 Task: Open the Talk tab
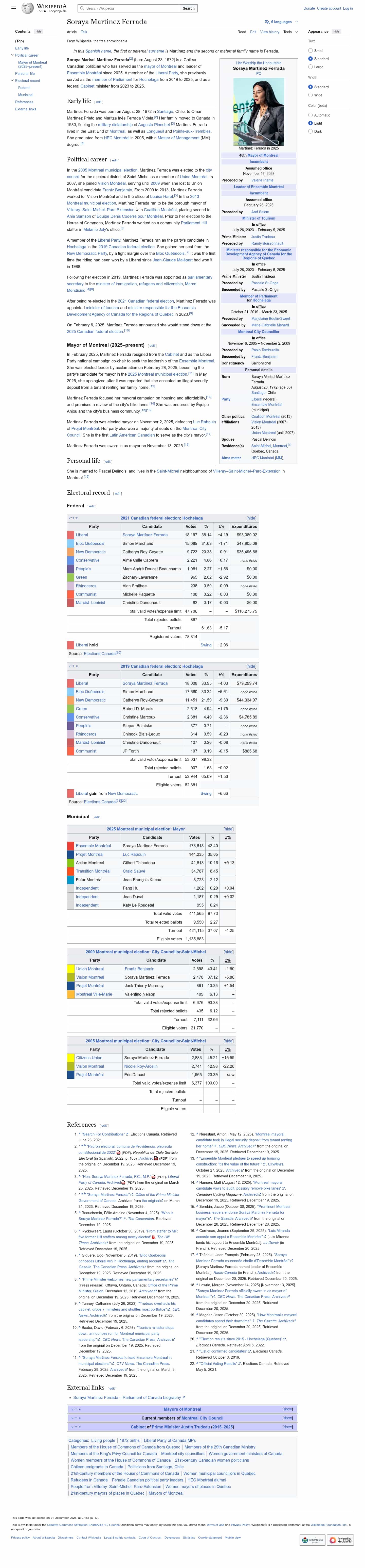(x=84, y=32)
